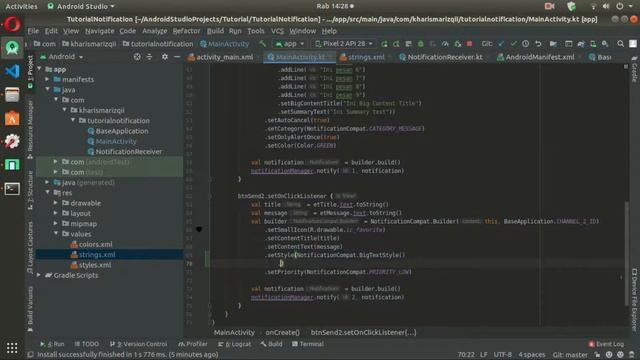
Task: Open the VCS menu
Action: point(277,31)
